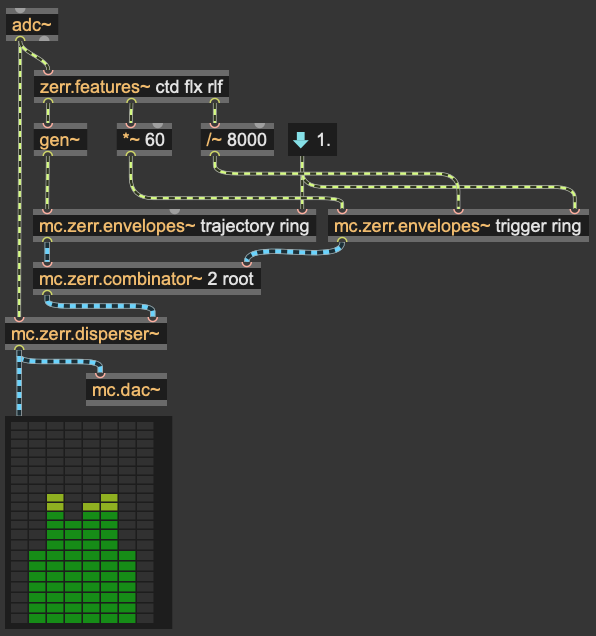The image size is (596, 636).
Task: Click the blue patch cord from combinator to disperser
Action: point(99,306)
